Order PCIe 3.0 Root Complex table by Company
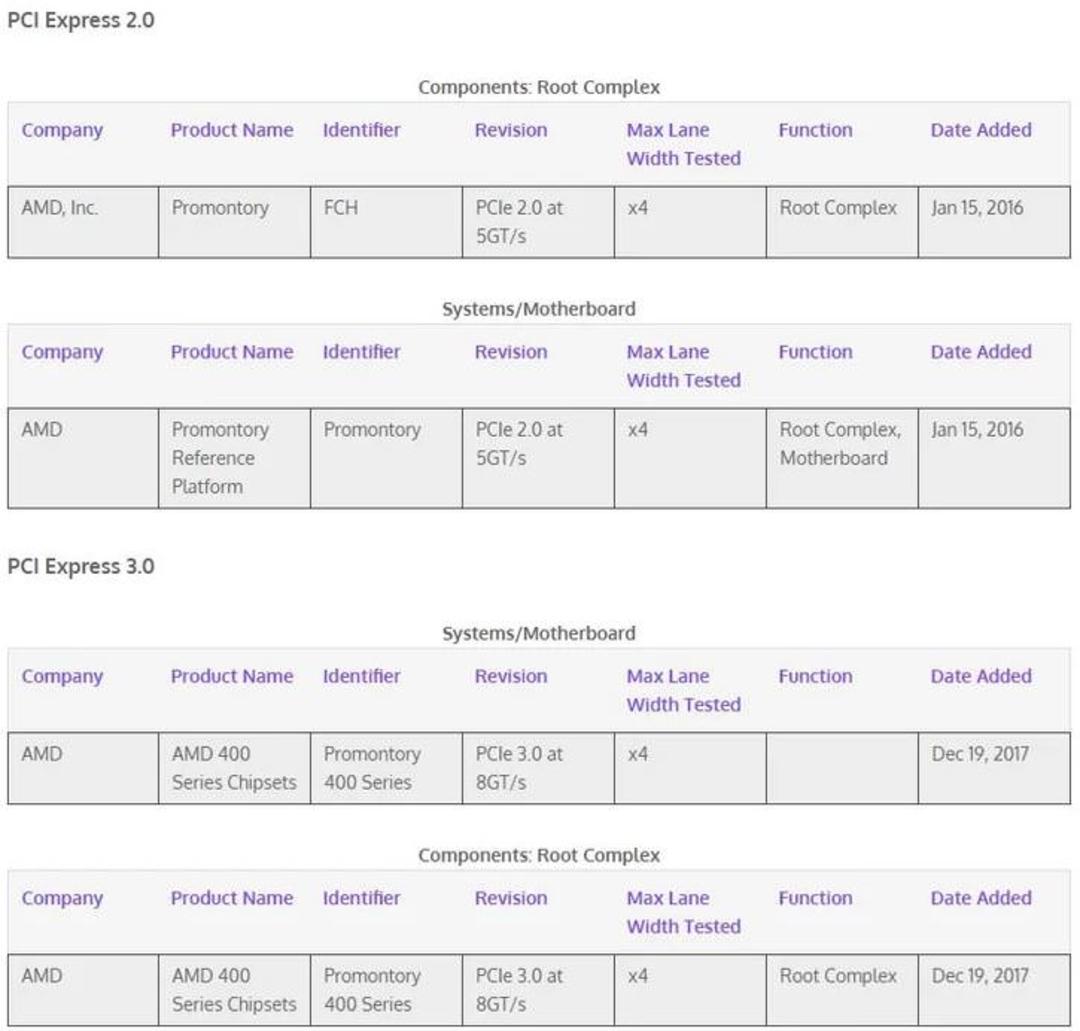 point(62,898)
